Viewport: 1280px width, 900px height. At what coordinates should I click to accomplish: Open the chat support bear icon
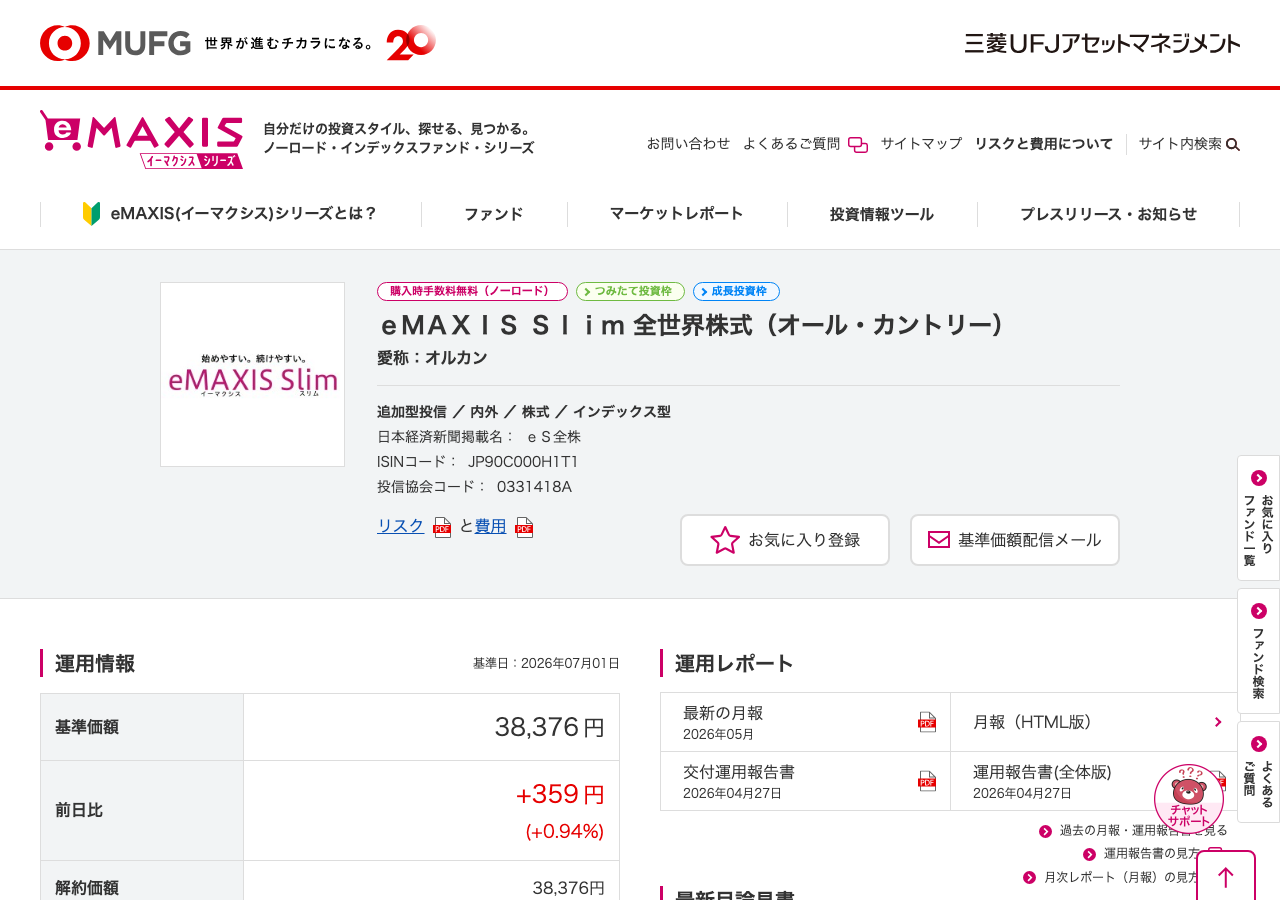[1189, 798]
